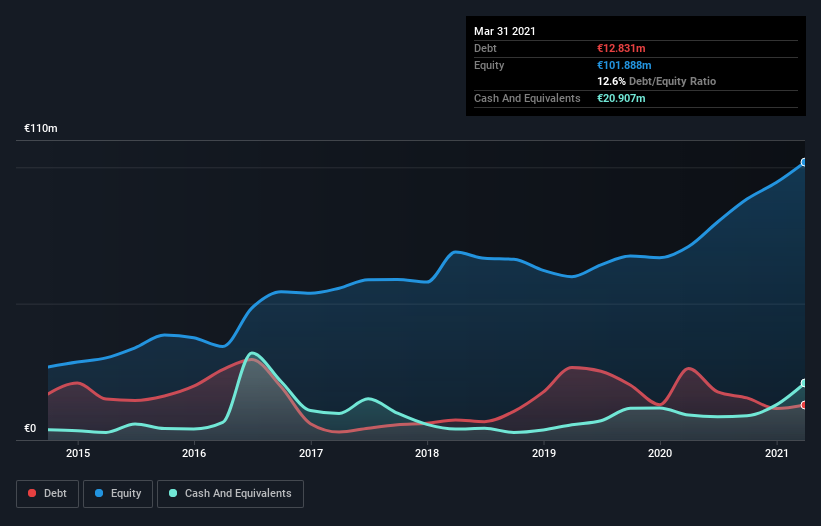Toggle the Debt legend button

click(48, 494)
